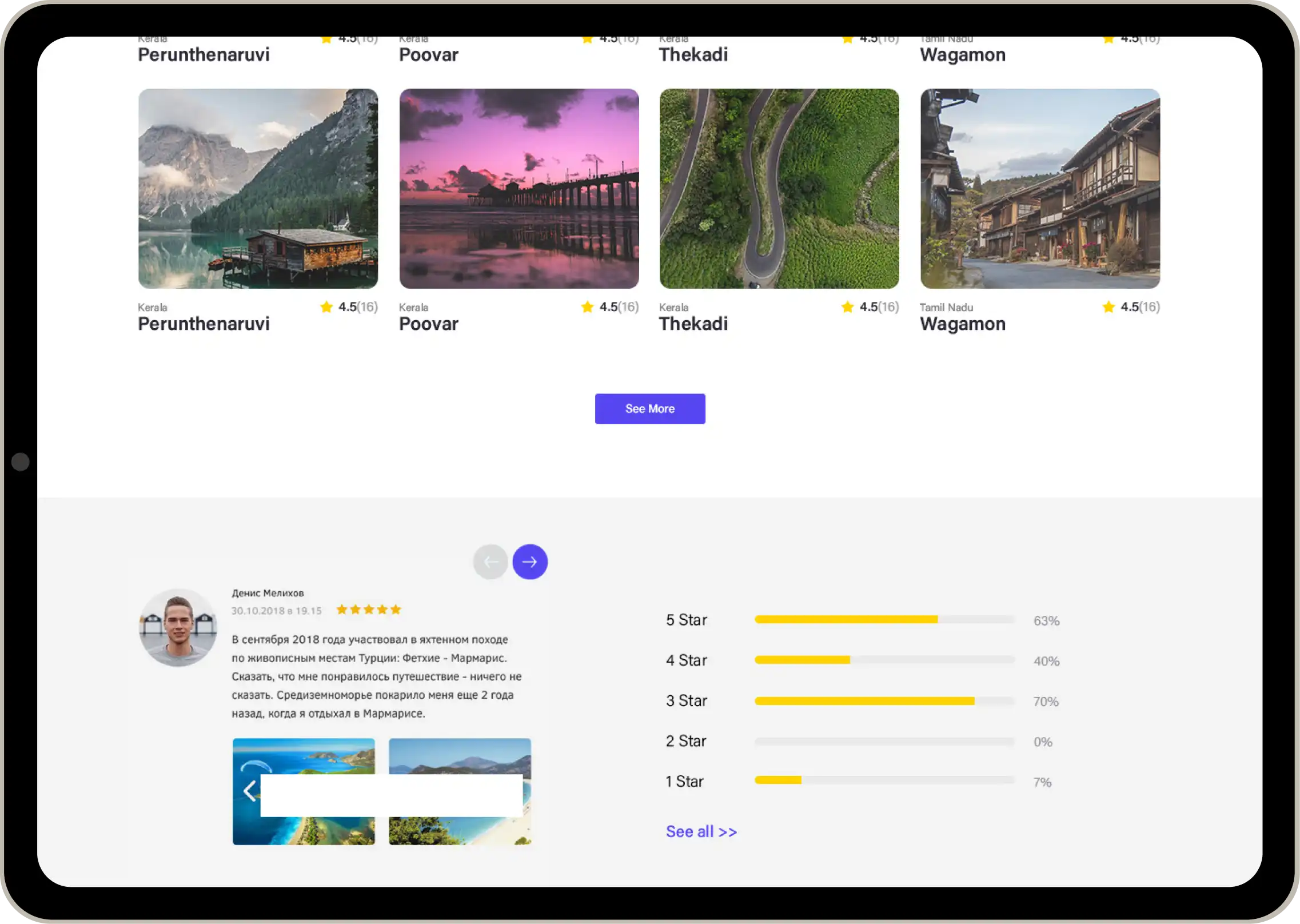Click the 1 Star rating bar

click(x=884, y=780)
